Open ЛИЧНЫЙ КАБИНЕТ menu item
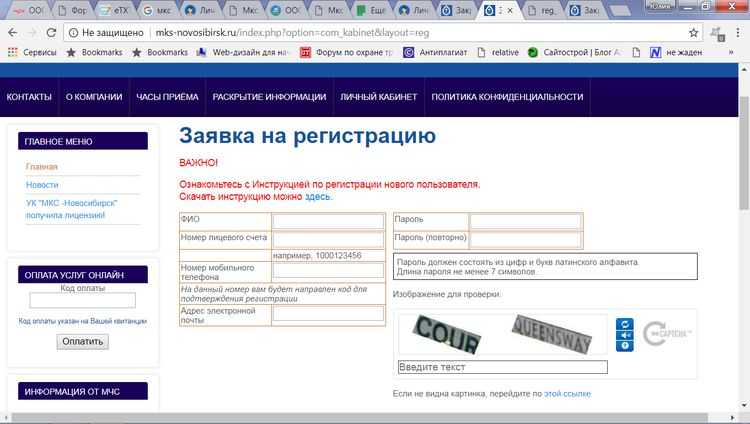 378,97
